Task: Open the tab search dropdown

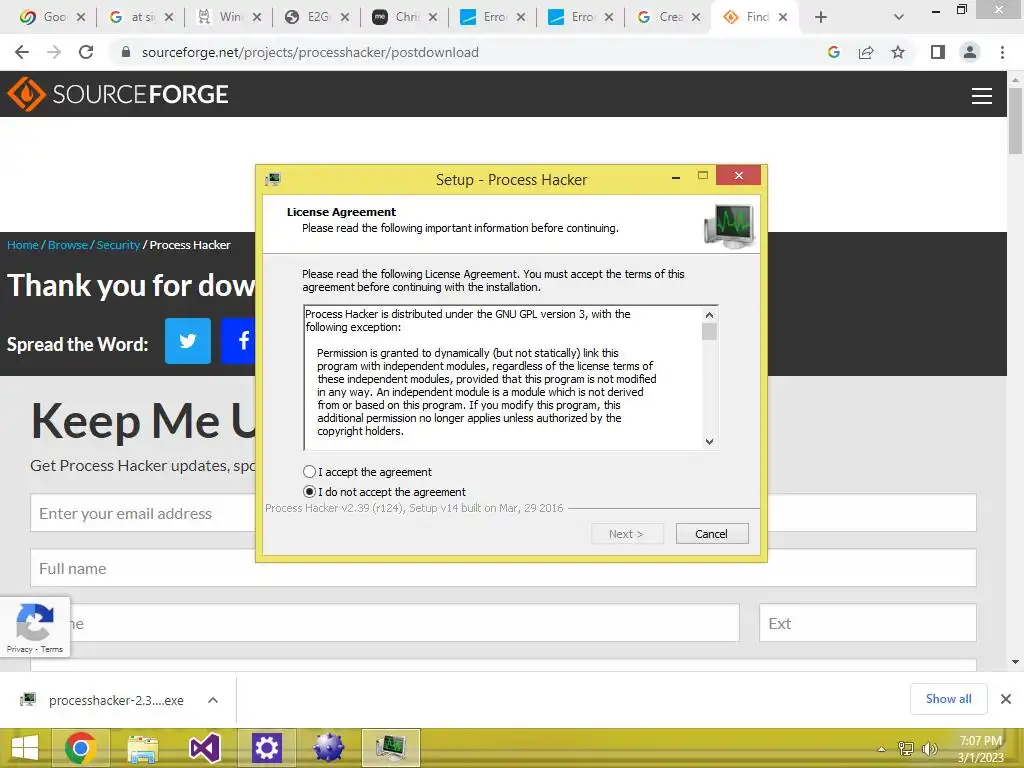Action: pyautogui.click(x=899, y=17)
